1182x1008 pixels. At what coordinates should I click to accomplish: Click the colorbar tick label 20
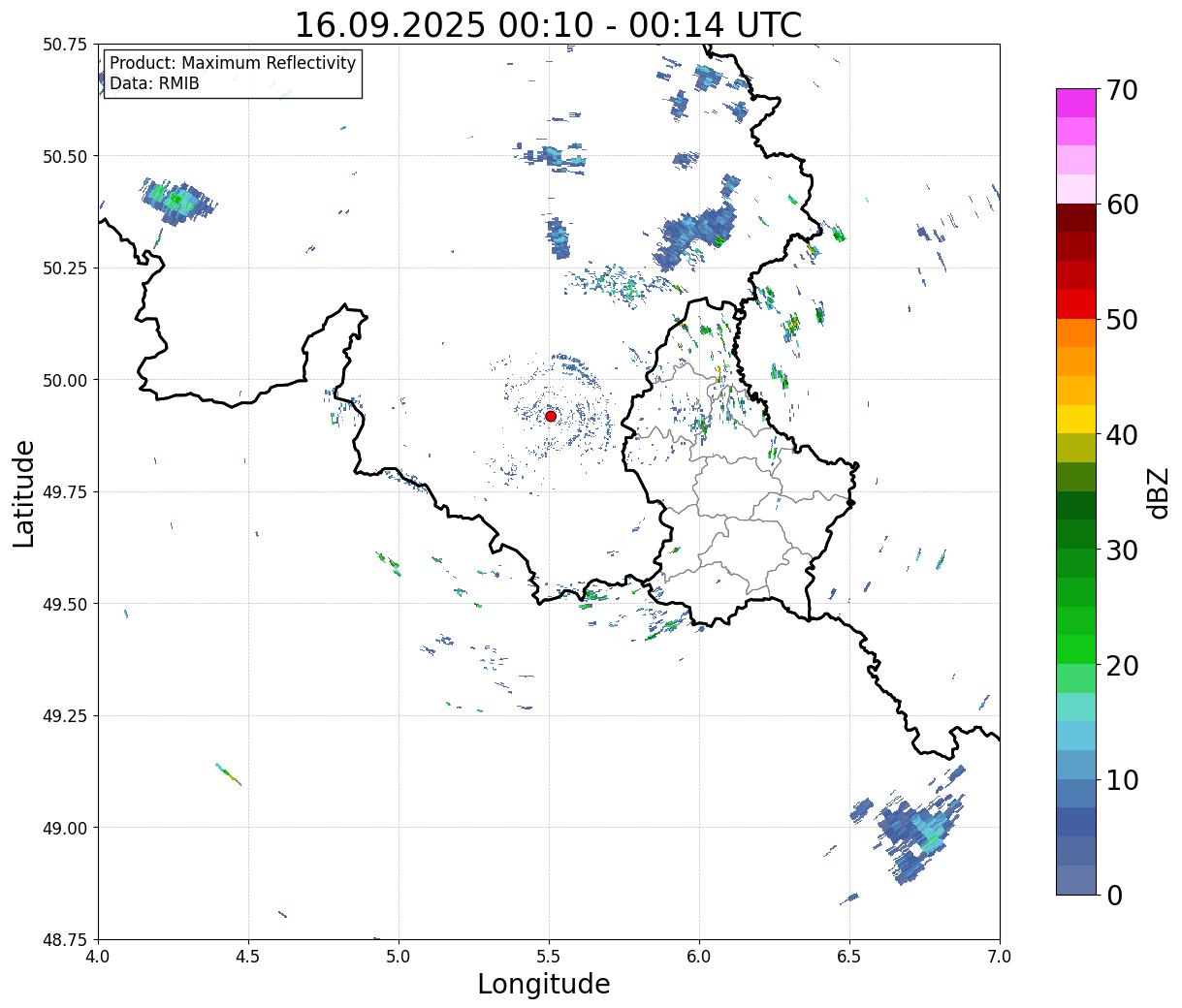coord(1121,665)
